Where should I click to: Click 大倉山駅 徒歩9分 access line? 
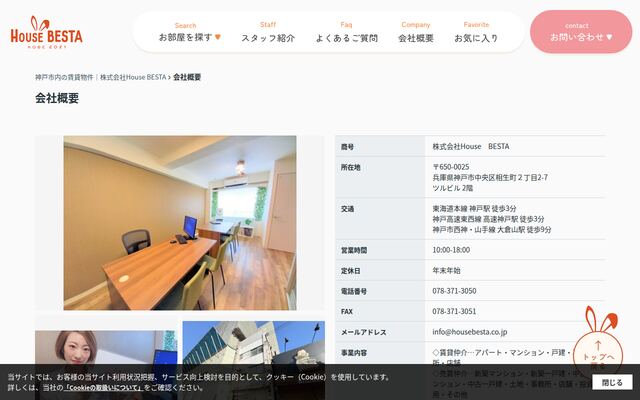pyautogui.click(x=492, y=230)
